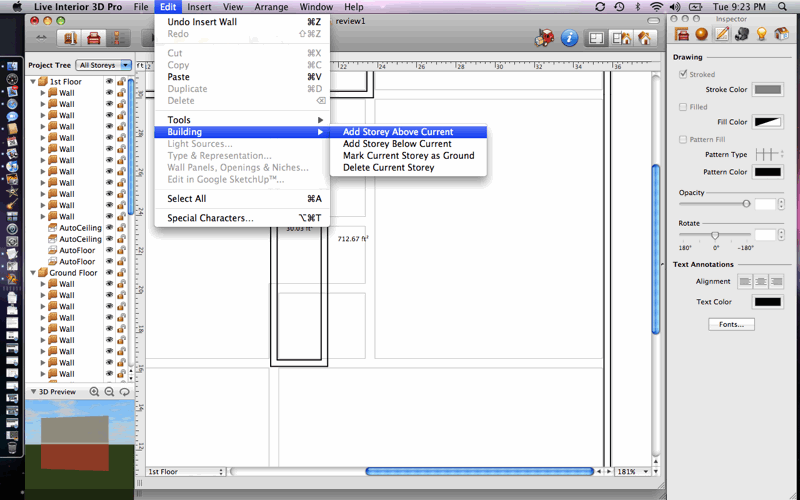Open the Fill Color swatch
Viewport: 800px width, 500px height.
(x=768, y=122)
